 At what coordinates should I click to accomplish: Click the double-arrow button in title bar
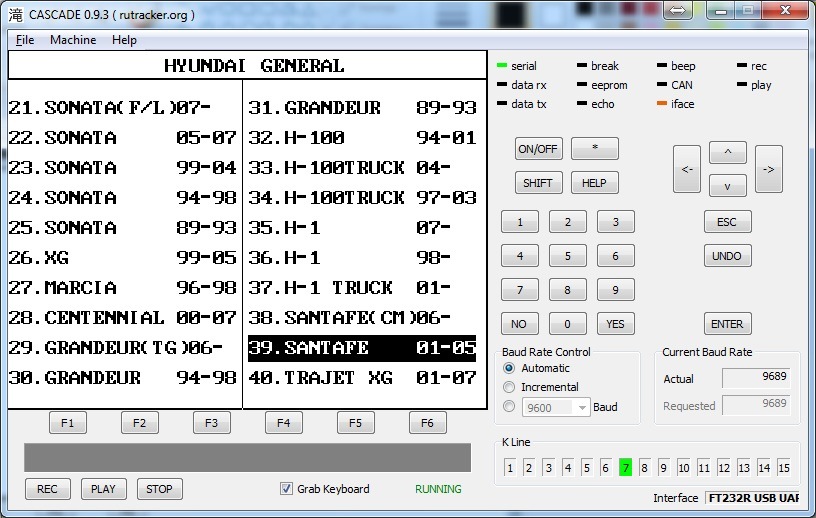point(678,10)
